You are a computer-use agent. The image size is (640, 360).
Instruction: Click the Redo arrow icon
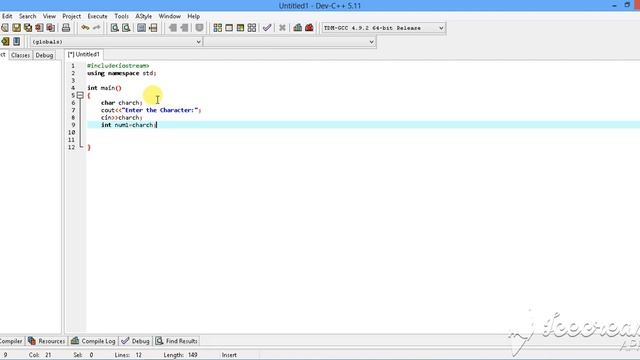[96, 28]
